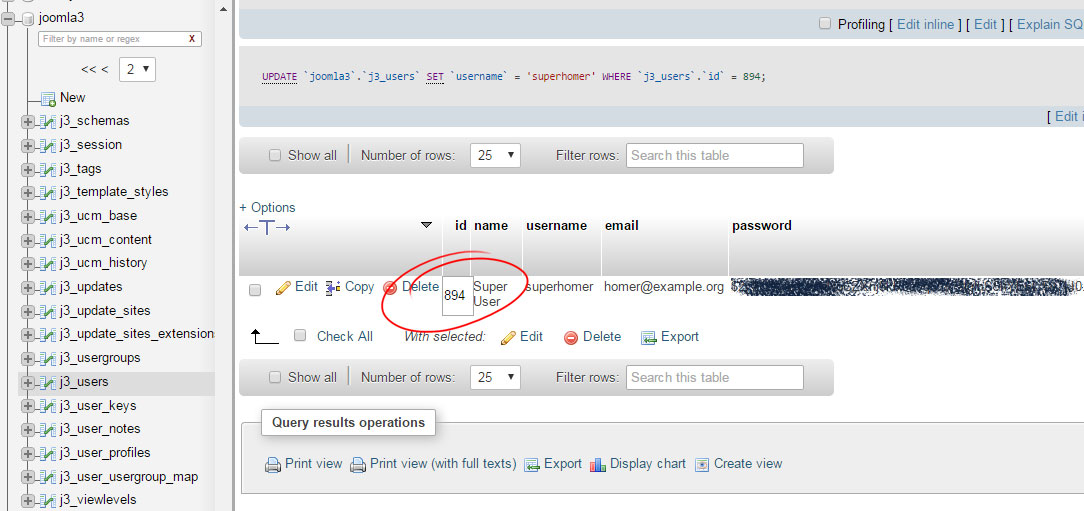Viewport: 1084px width, 511px height.
Task: Go to previous pages with << <
Action: click(x=95, y=69)
